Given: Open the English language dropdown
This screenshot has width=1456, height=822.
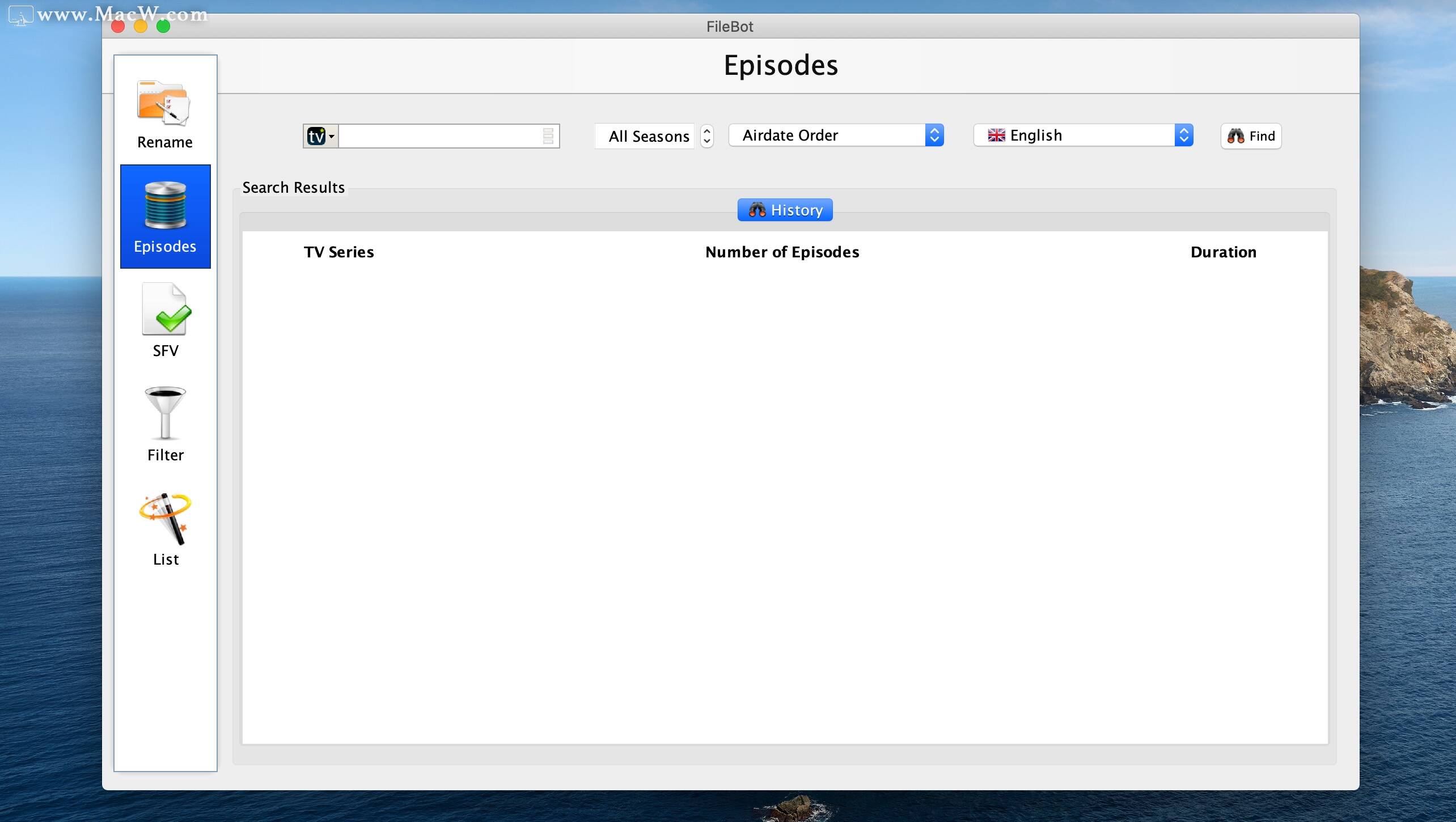Looking at the screenshot, I should pos(1083,135).
